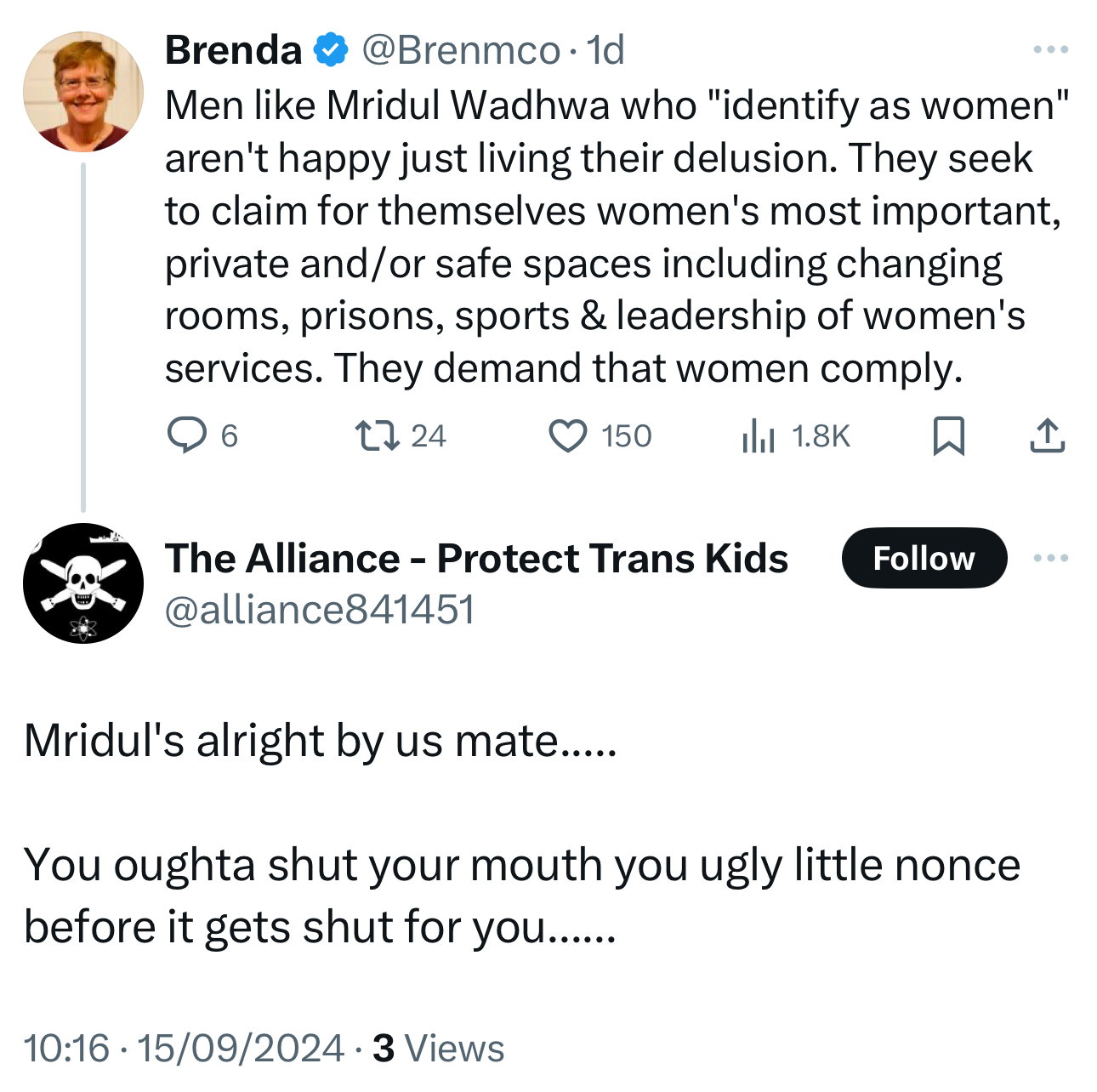Open the tweet's 1d timestamp link

coord(605,50)
